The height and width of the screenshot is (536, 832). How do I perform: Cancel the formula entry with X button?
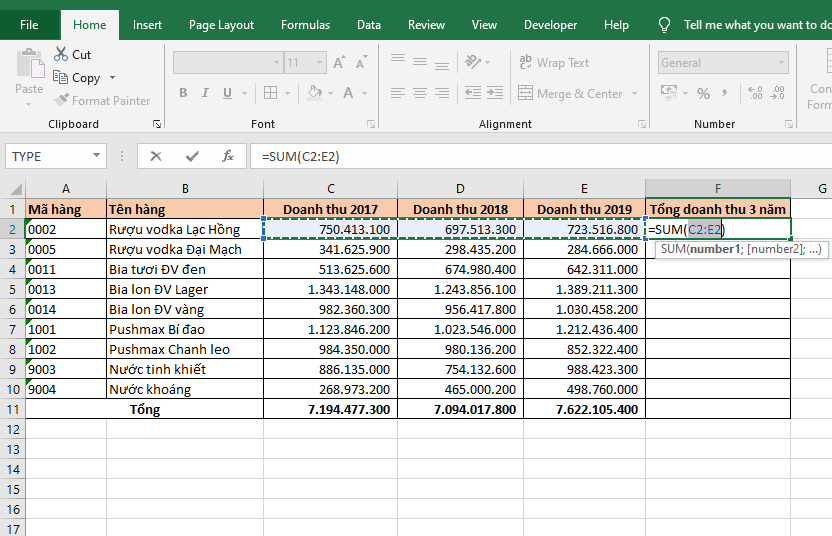pos(155,156)
